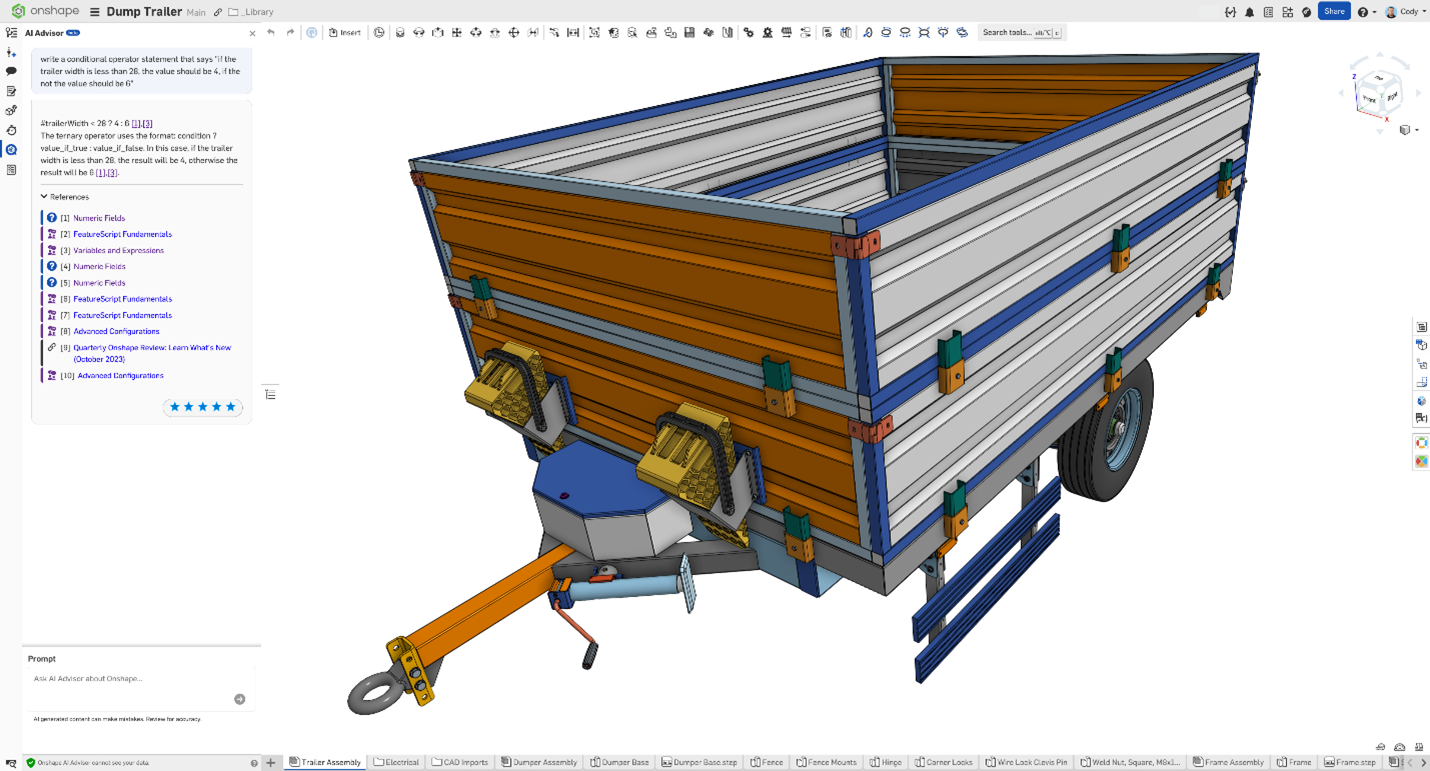Image resolution: width=1430 pixels, height=771 pixels.
Task: Open the Advanced Configurations reference number 8
Action: [116, 331]
